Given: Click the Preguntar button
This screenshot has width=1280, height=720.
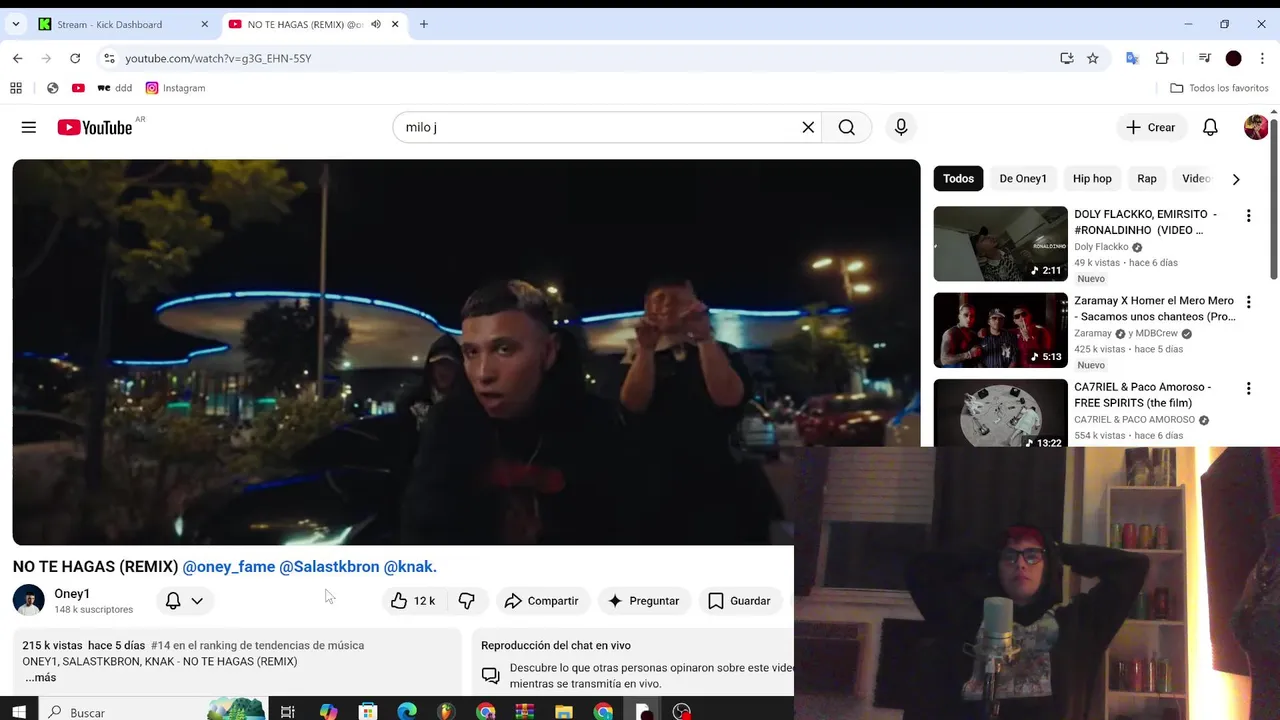Looking at the screenshot, I should click(644, 601).
